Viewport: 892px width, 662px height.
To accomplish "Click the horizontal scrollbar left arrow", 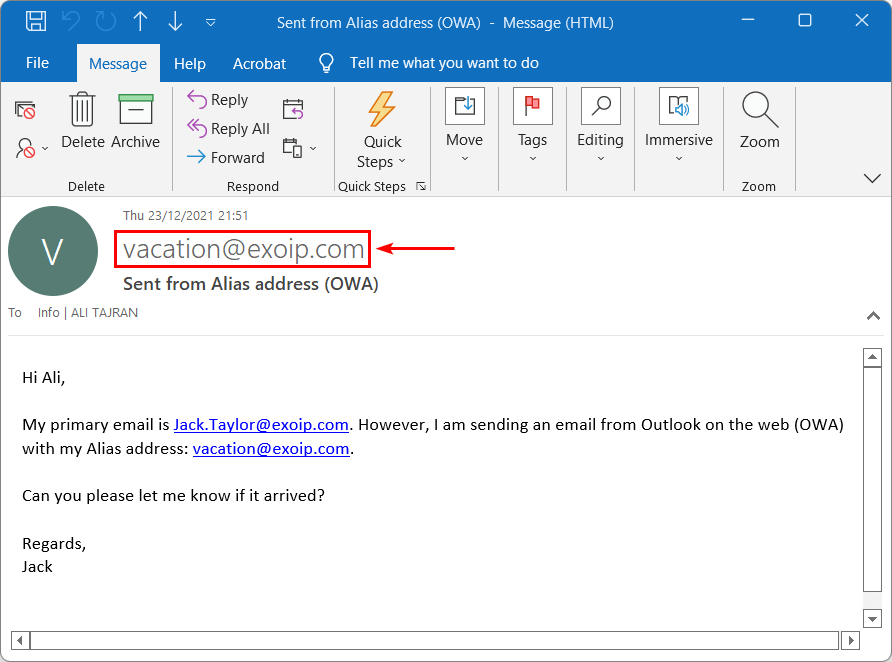I will tap(20, 640).
